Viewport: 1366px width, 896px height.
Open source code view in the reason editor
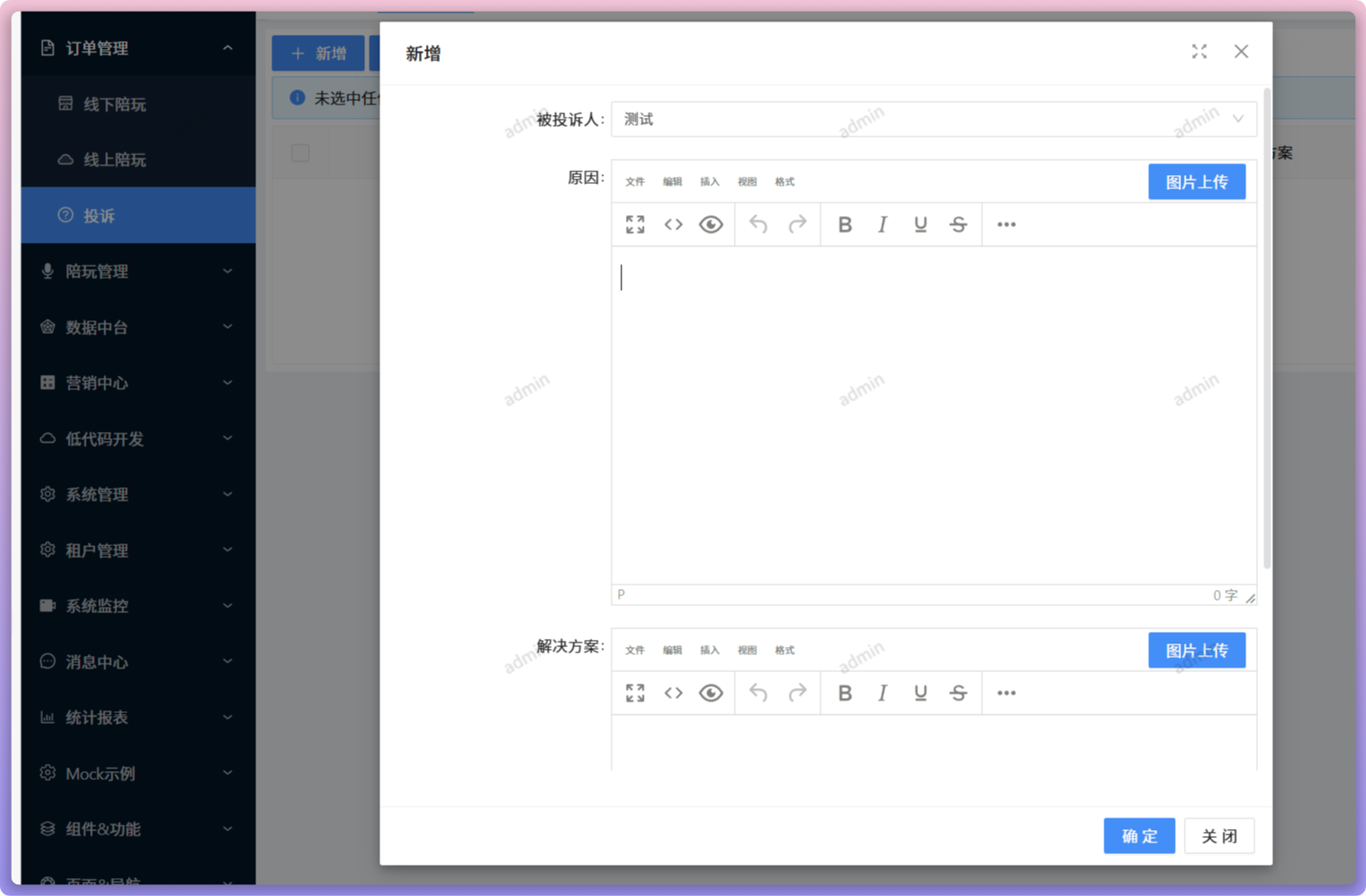[x=672, y=224]
